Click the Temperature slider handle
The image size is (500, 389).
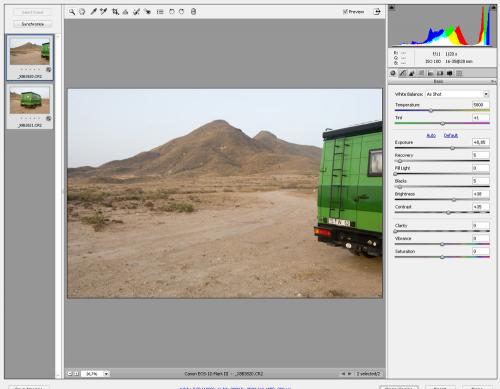pyautogui.click(x=431, y=110)
